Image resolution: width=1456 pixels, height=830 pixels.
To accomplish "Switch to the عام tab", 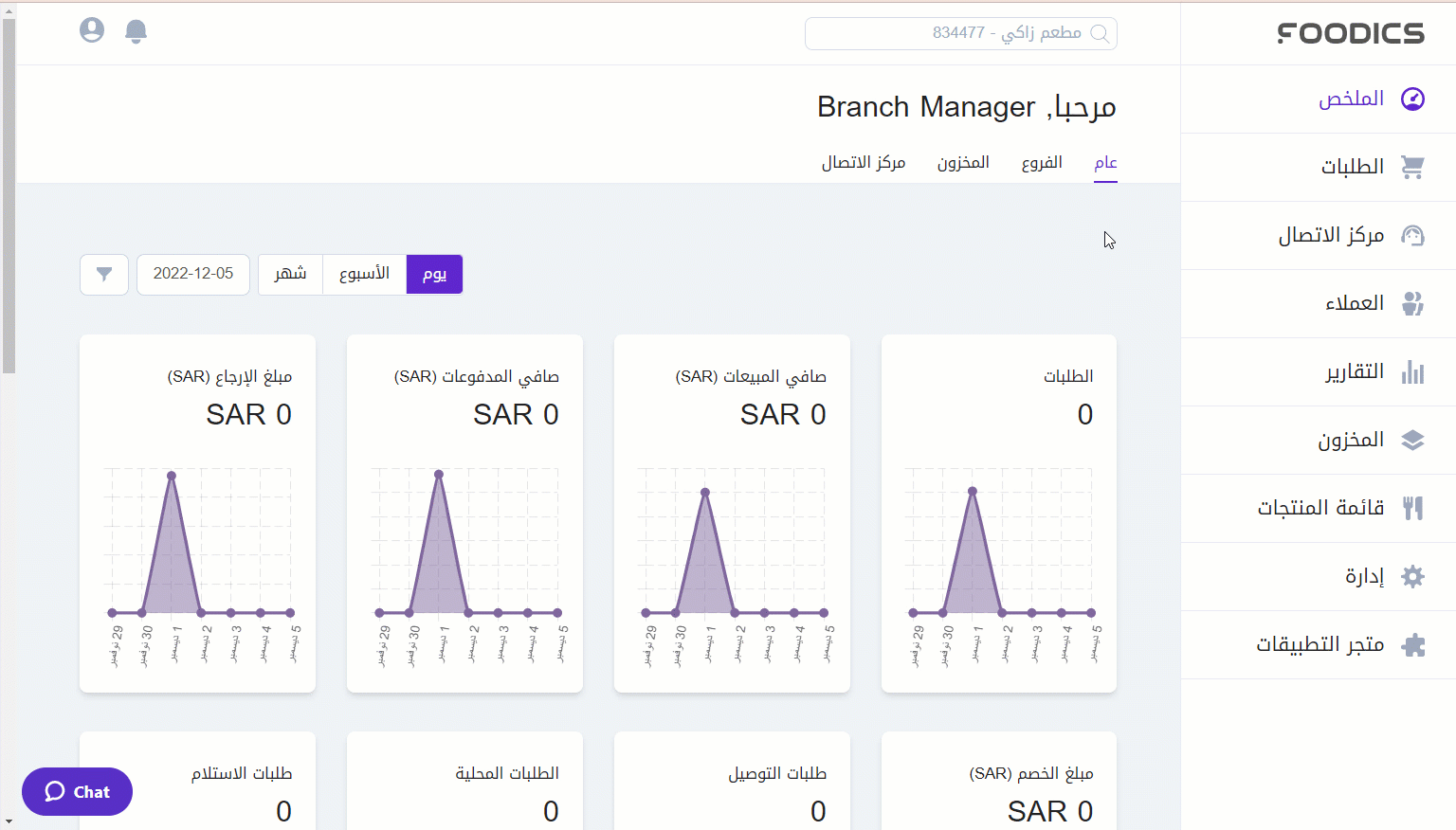I will (x=1105, y=163).
